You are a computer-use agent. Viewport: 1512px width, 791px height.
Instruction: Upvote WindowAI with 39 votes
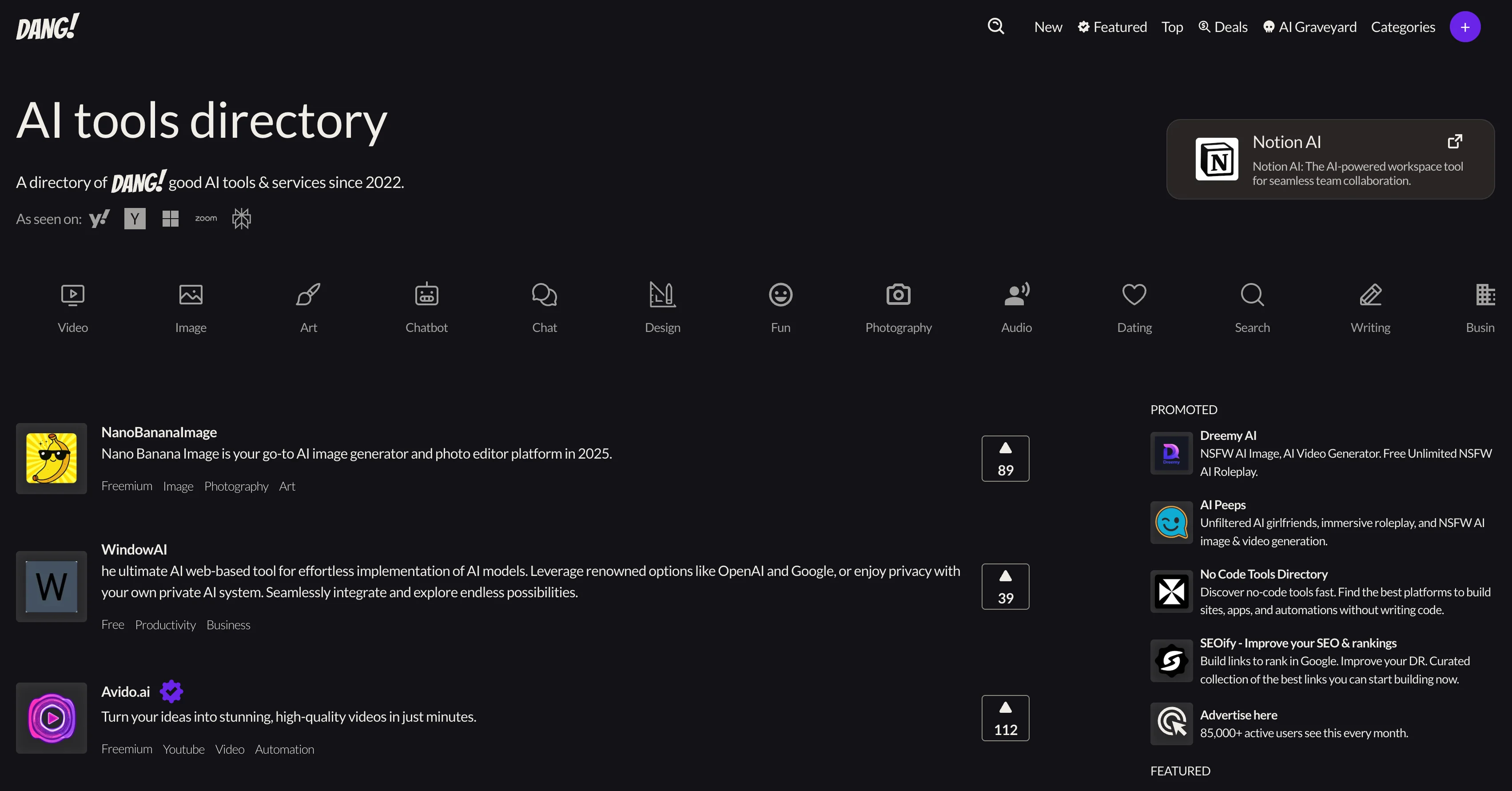click(1005, 587)
